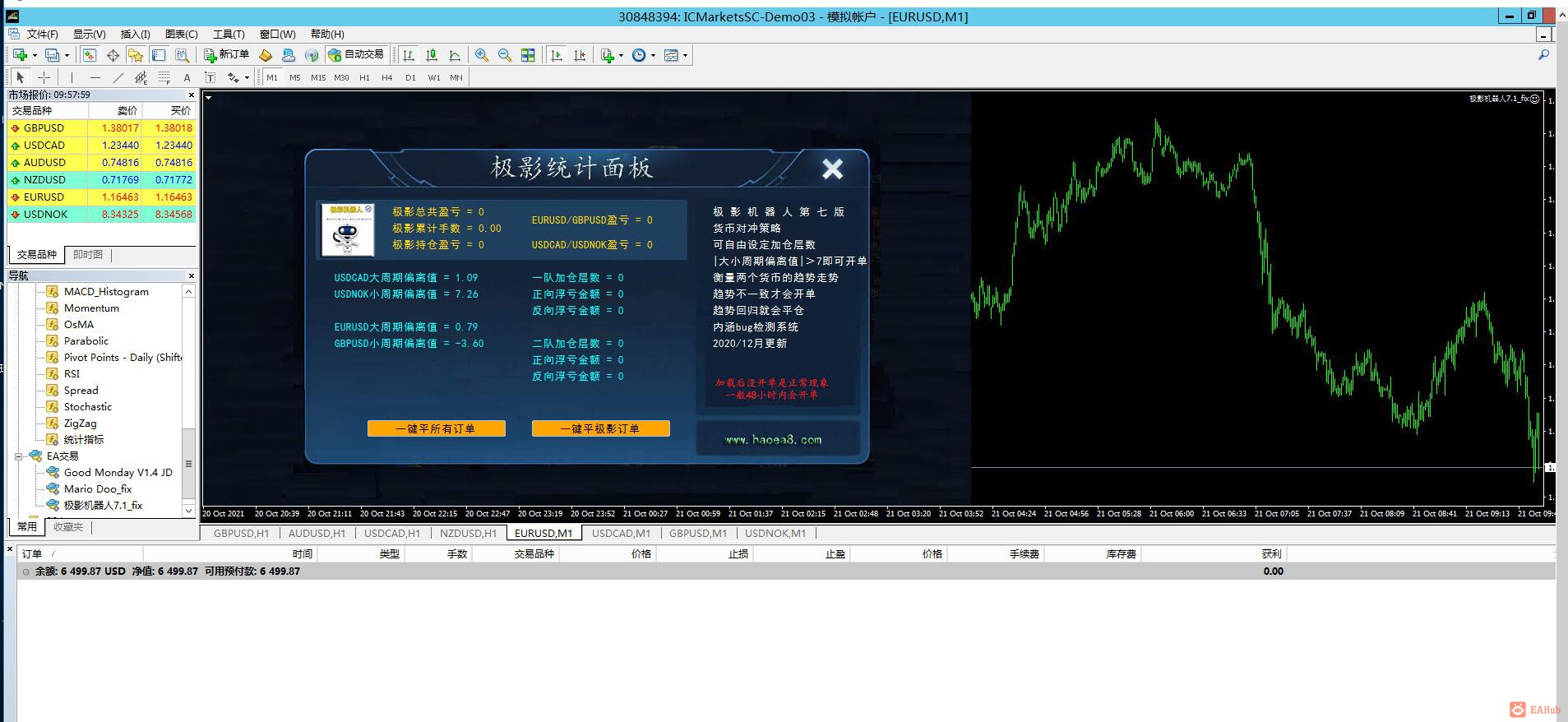
Task: Click the Navigator scroll-down arrow
Action: (x=188, y=511)
